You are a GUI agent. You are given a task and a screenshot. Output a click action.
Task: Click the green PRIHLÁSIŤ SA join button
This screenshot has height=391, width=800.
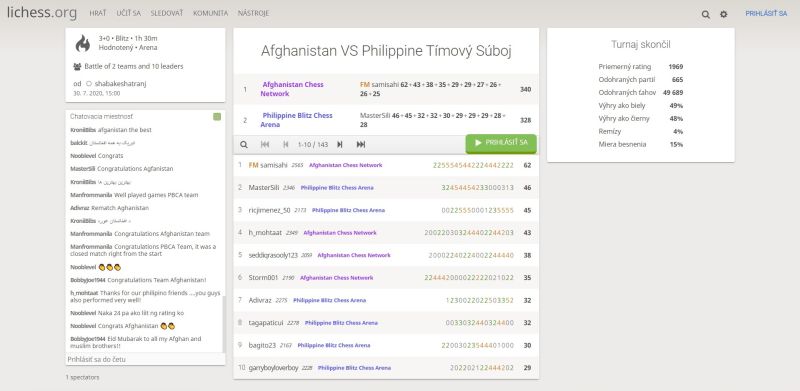501,143
